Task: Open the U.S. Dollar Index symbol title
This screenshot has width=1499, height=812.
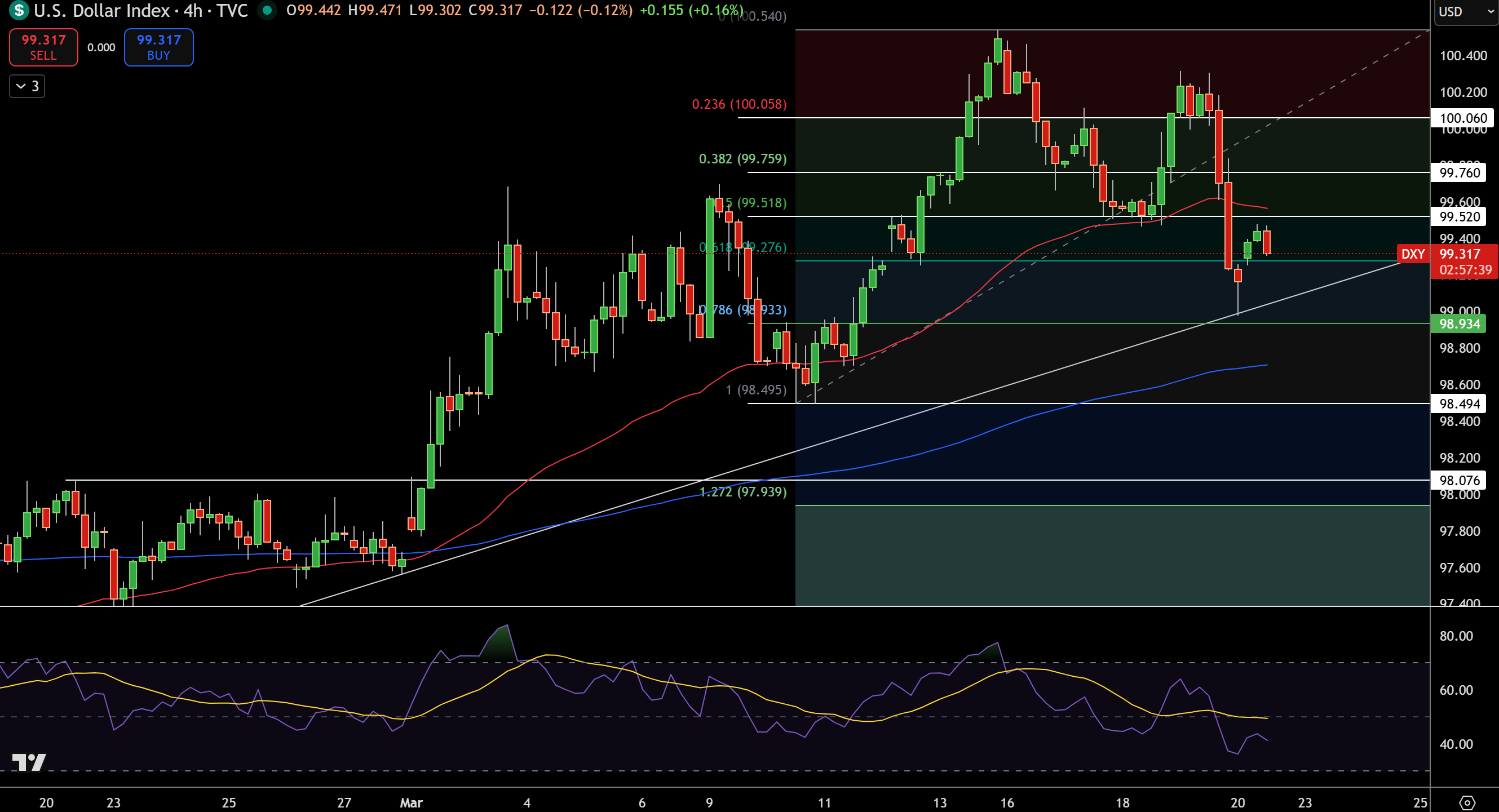Action: tap(141, 11)
